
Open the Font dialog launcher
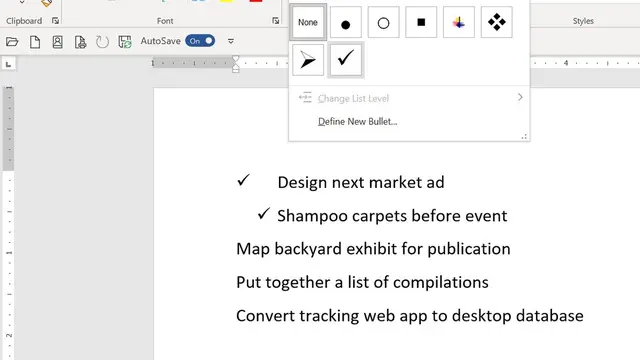pyautogui.click(x=276, y=21)
